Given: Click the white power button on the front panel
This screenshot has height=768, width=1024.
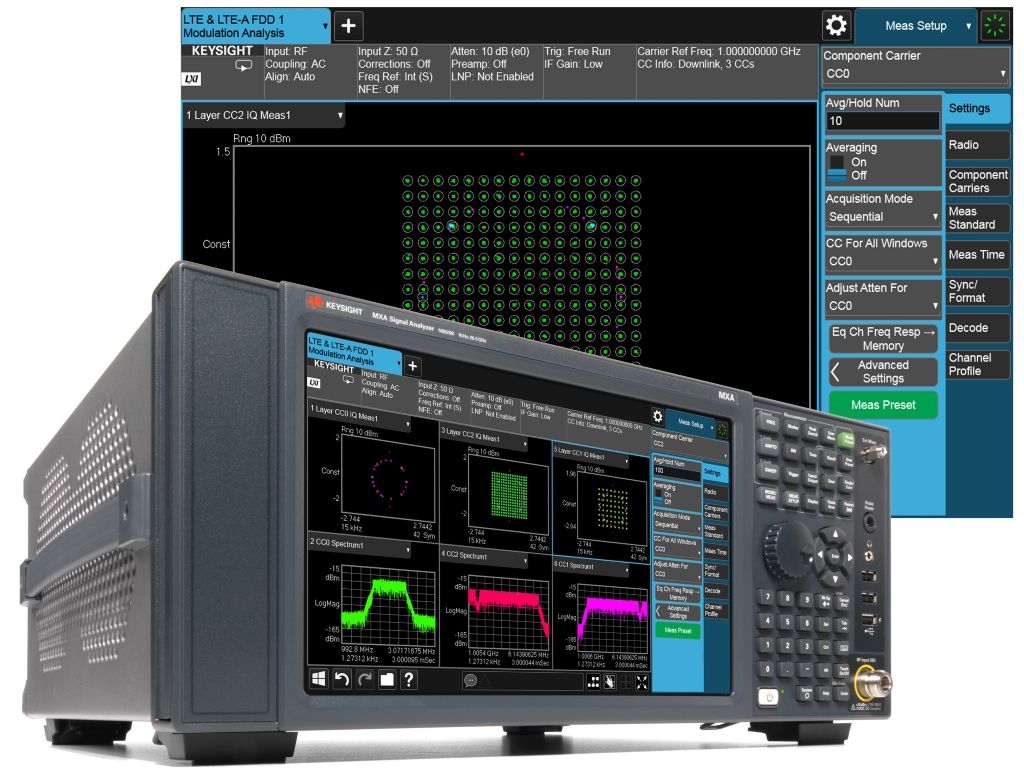Looking at the screenshot, I should (x=769, y=697).
